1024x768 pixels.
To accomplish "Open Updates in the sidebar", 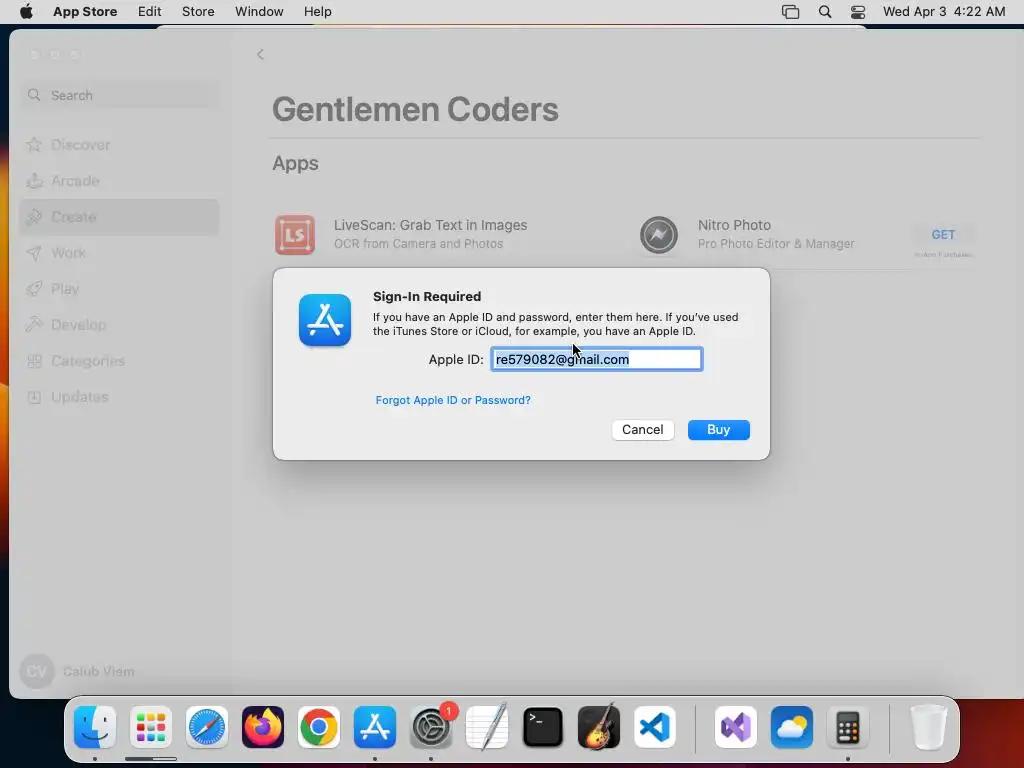I will tap(120, 396).
